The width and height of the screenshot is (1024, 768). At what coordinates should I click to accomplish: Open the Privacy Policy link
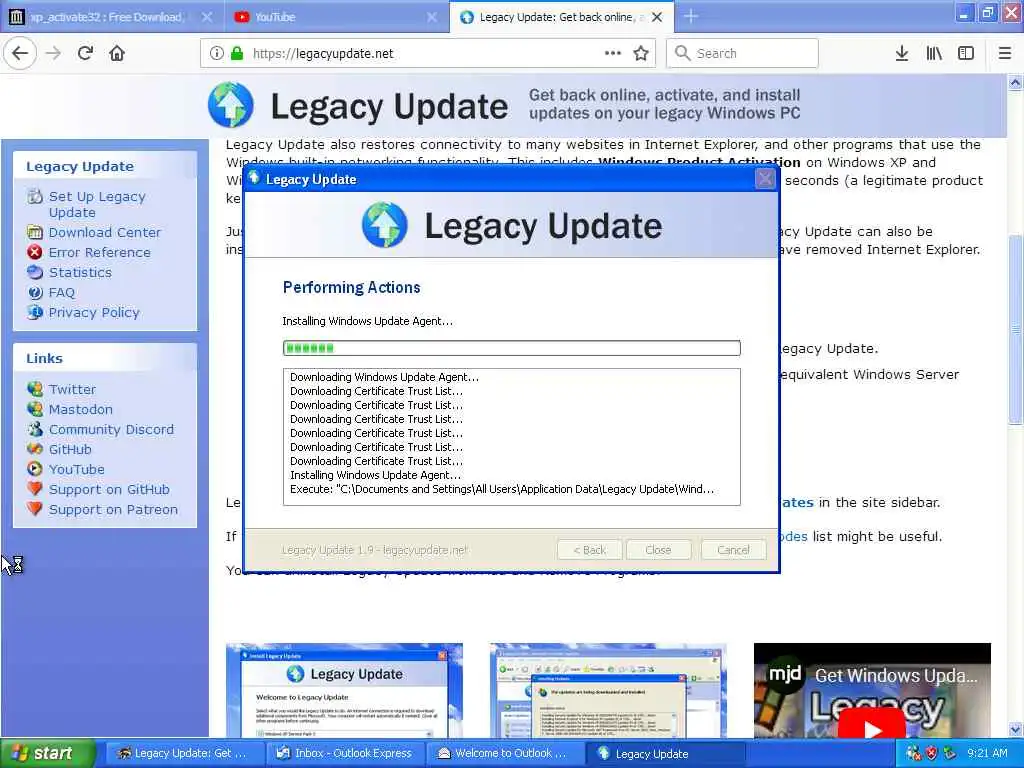click(x=94, y=313)
